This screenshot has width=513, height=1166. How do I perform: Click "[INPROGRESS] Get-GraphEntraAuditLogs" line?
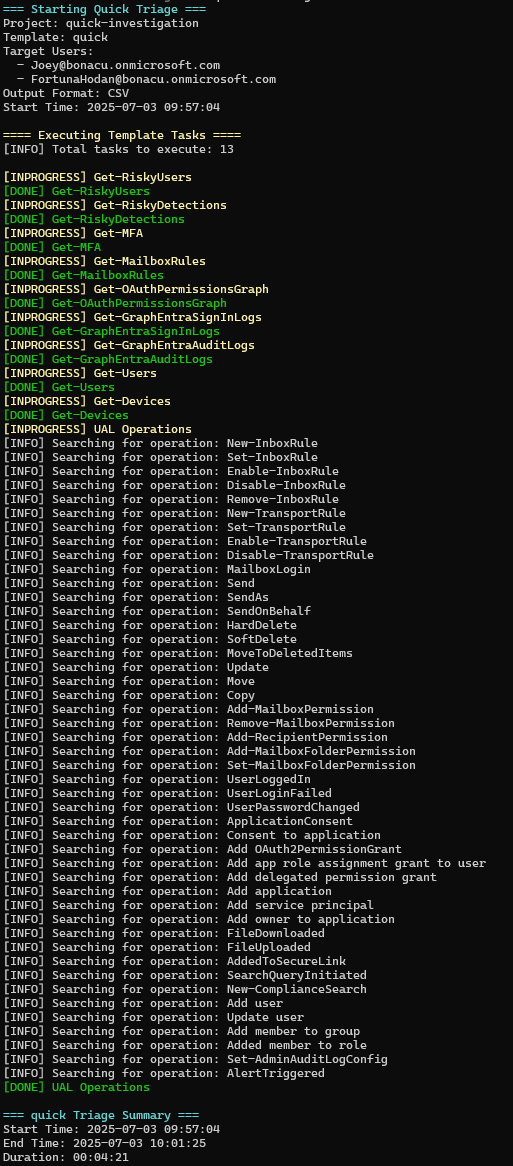click(x=129, y=346)
